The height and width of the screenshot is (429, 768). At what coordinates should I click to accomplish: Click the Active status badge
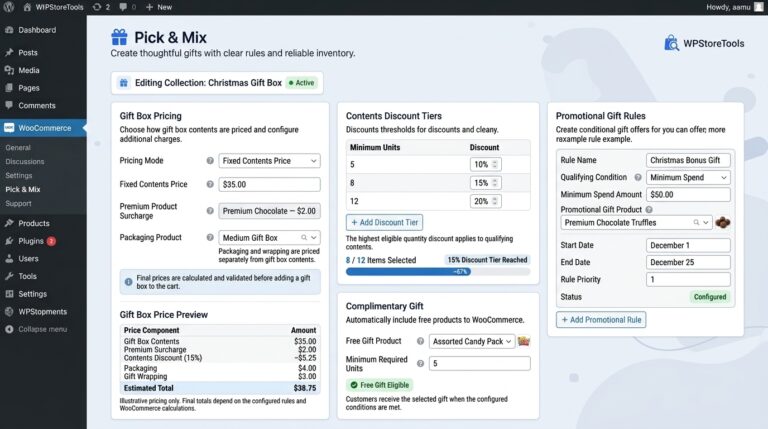(x=302, y=83)
